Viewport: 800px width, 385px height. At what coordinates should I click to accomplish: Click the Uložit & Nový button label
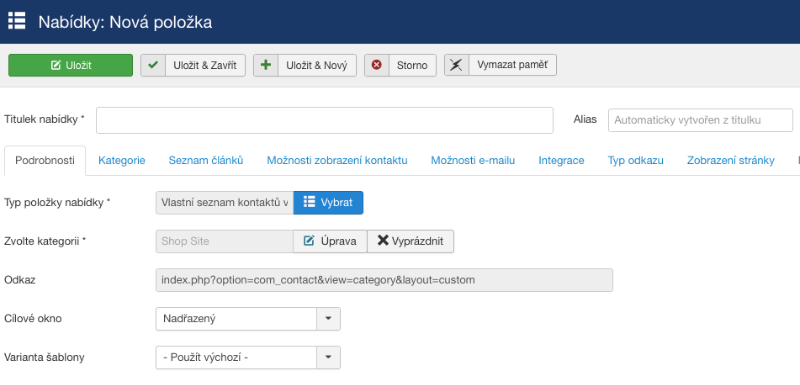[x=317, y=66]
